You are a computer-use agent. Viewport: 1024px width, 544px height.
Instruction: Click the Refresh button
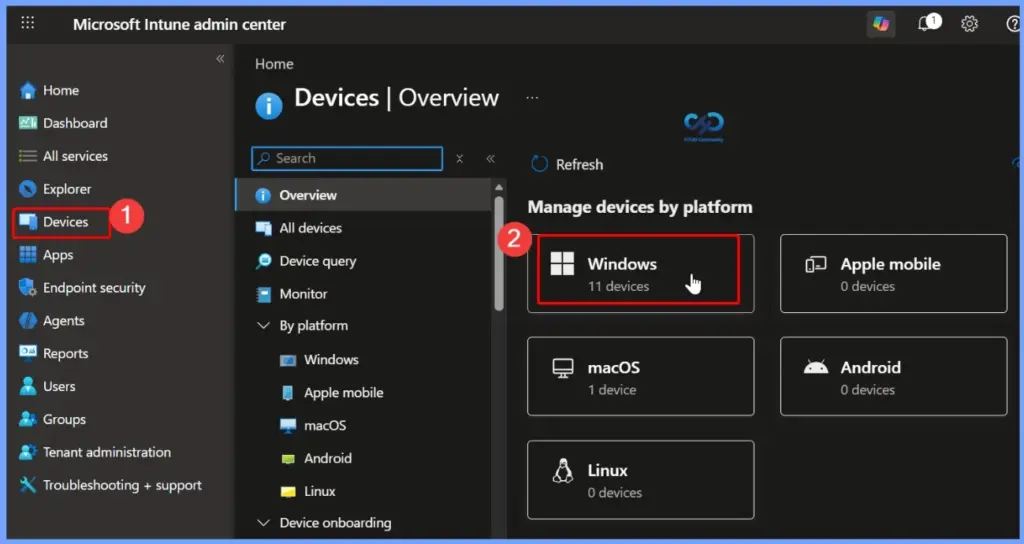click(568, 165)
